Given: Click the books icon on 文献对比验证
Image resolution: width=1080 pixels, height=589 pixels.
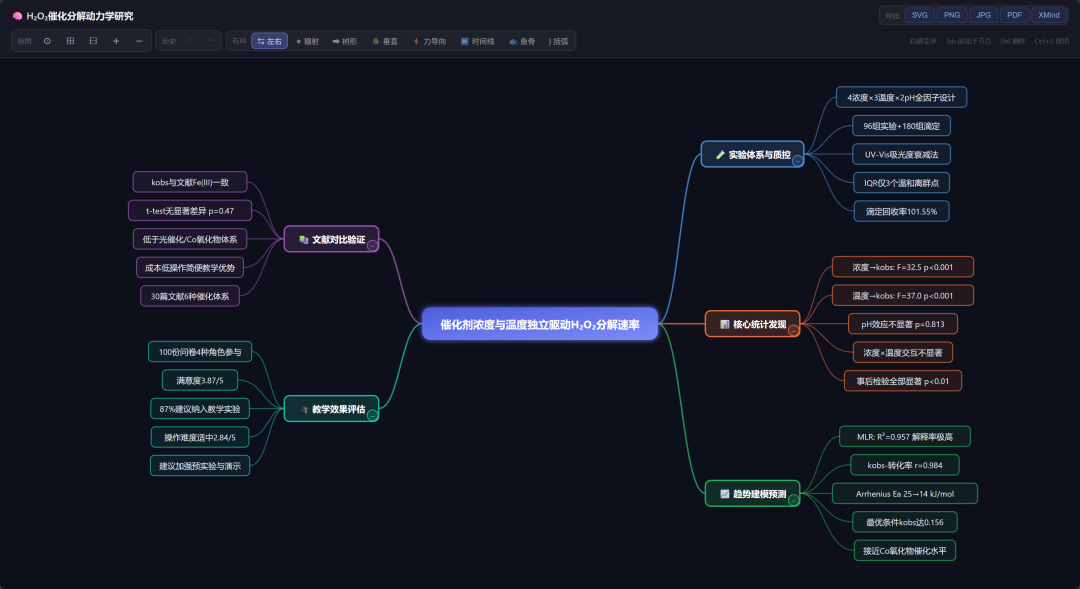Looking at the screenshot, I should tap(303, 240).
